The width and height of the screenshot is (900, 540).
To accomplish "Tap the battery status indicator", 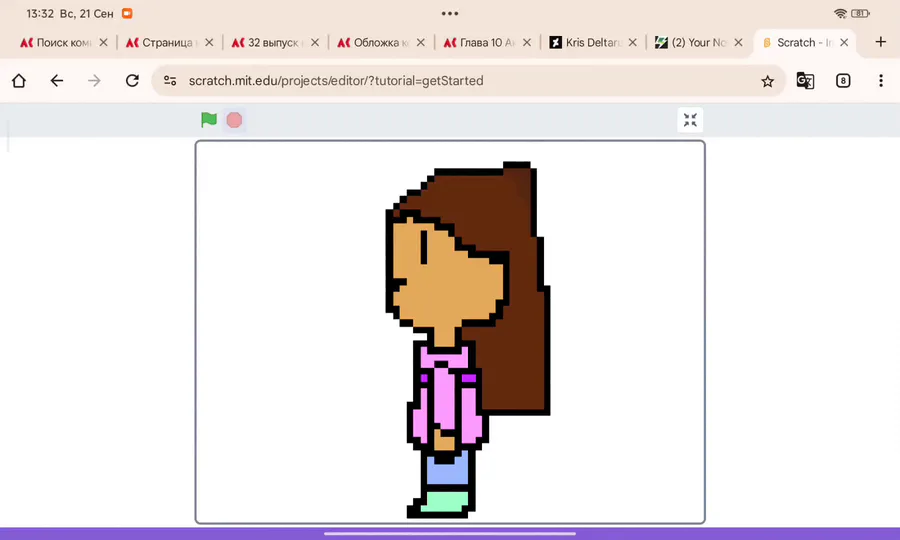I will [x=860, y=13].
